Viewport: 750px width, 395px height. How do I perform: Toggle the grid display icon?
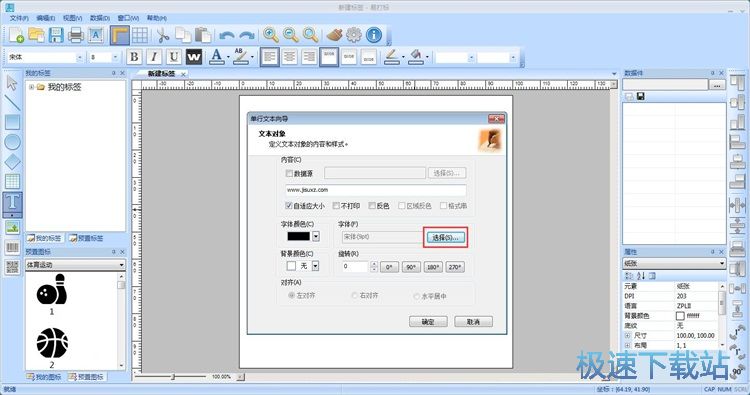coord(140,35)
